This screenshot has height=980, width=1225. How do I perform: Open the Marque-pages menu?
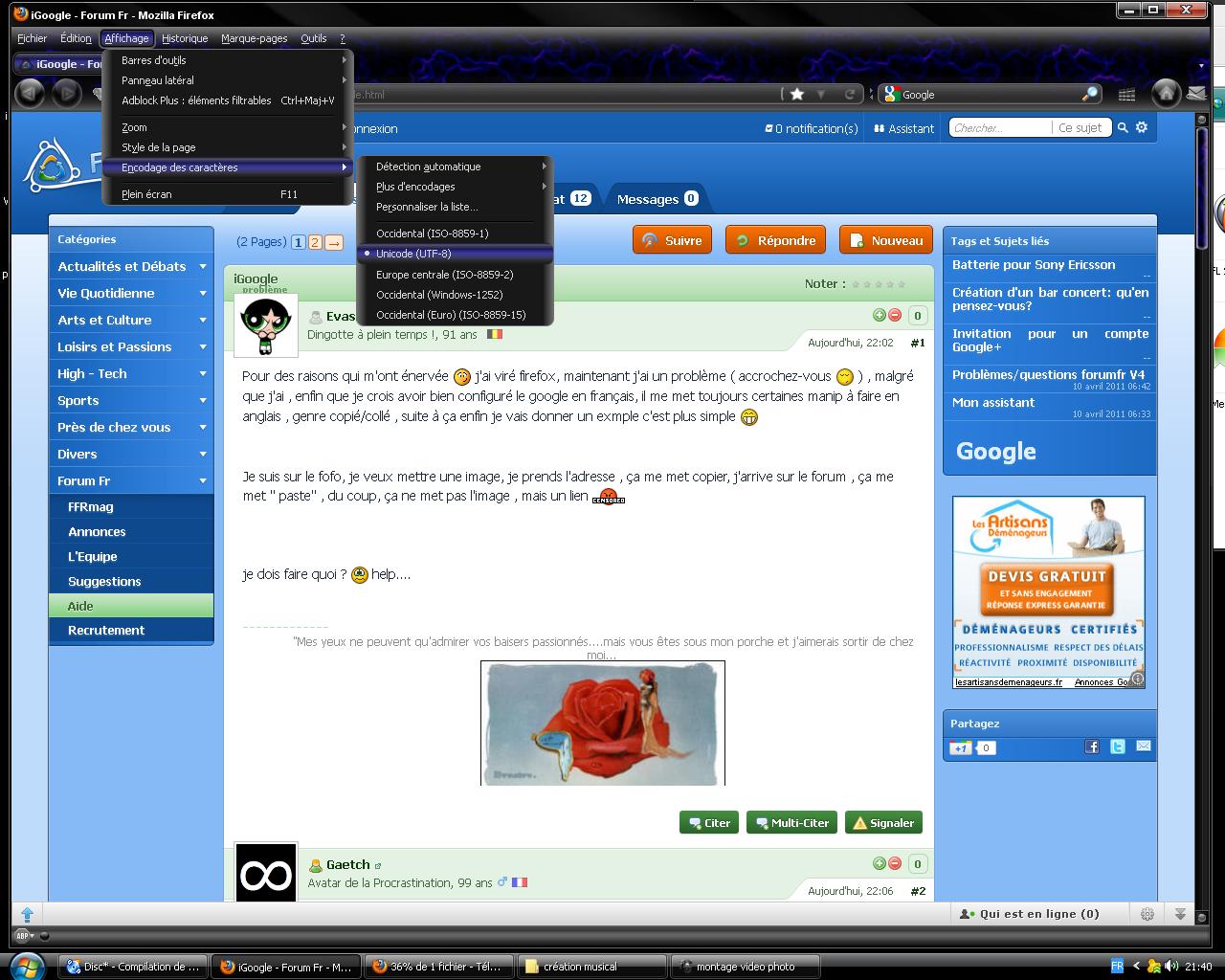coord(254,38)
